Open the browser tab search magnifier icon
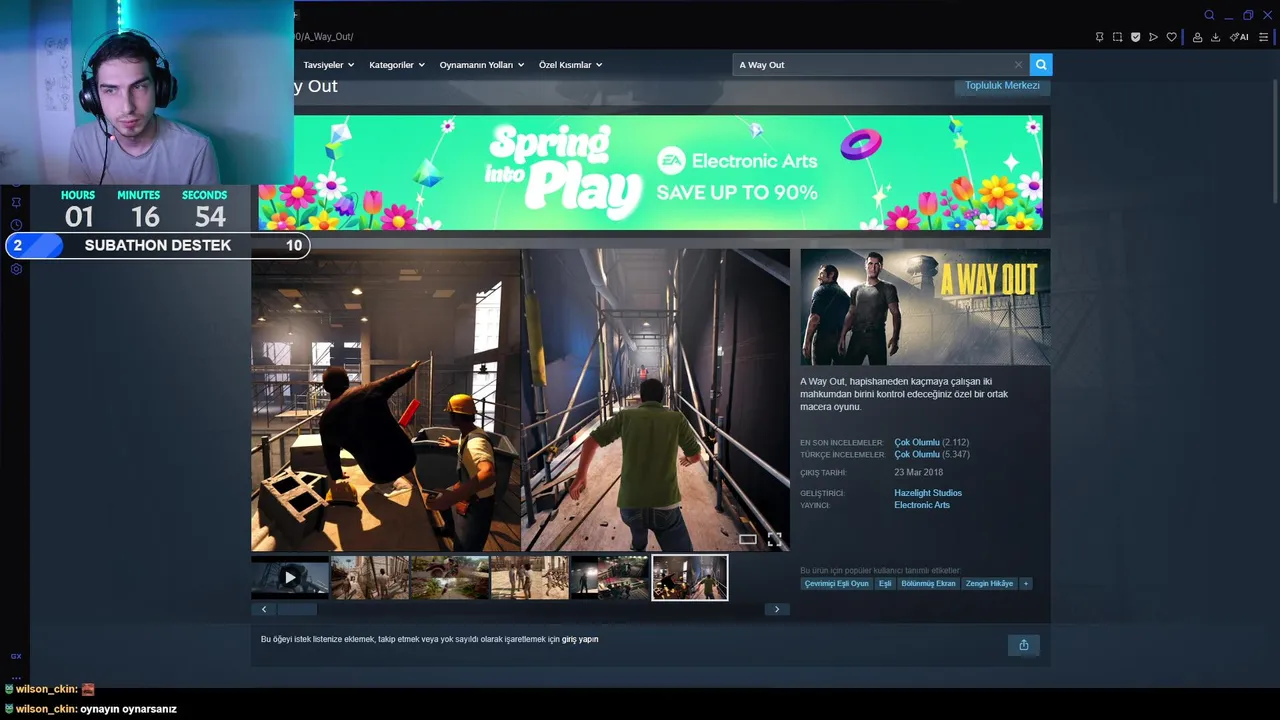The width and height of the screenshot is (1280, 720). 1209,15
